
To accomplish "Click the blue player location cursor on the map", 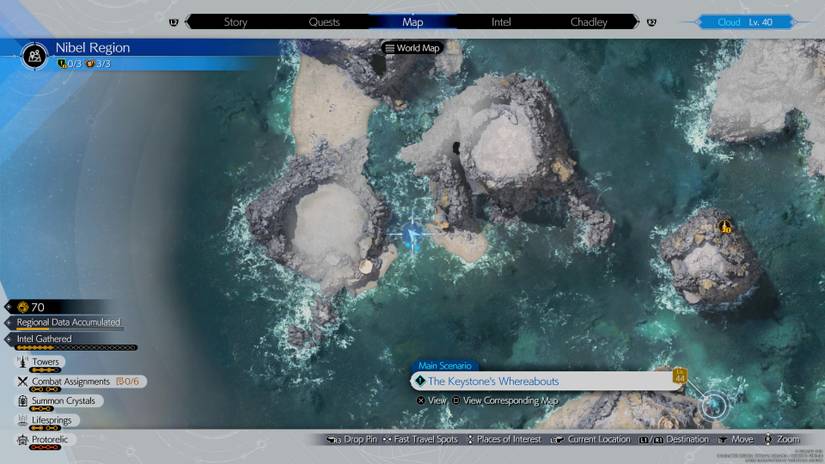I will pos(411,236).
